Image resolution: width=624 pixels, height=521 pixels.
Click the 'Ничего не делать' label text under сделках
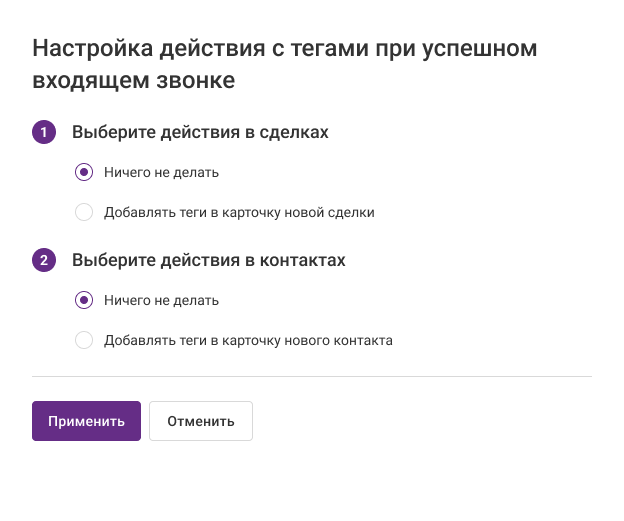point(161,172)
